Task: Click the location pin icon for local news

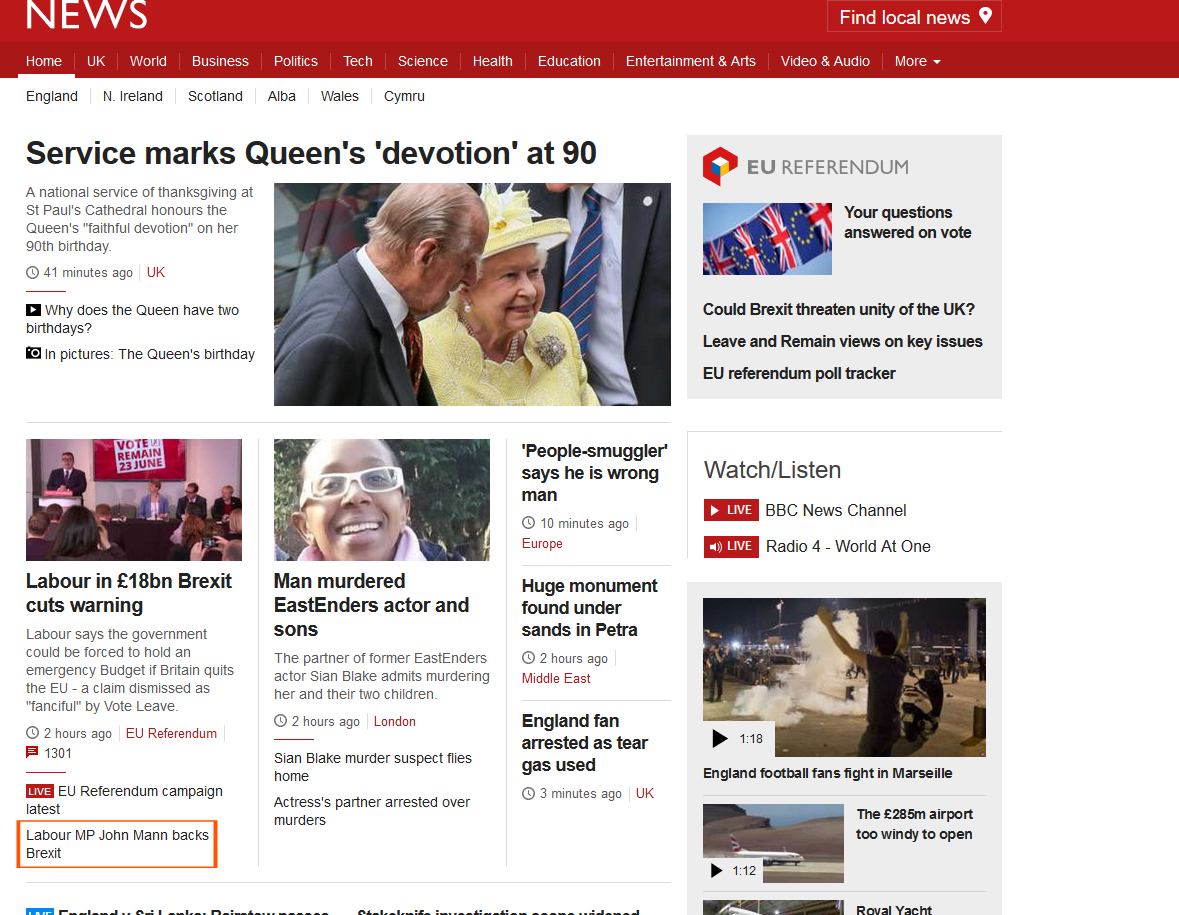Action: coord(985,16)
